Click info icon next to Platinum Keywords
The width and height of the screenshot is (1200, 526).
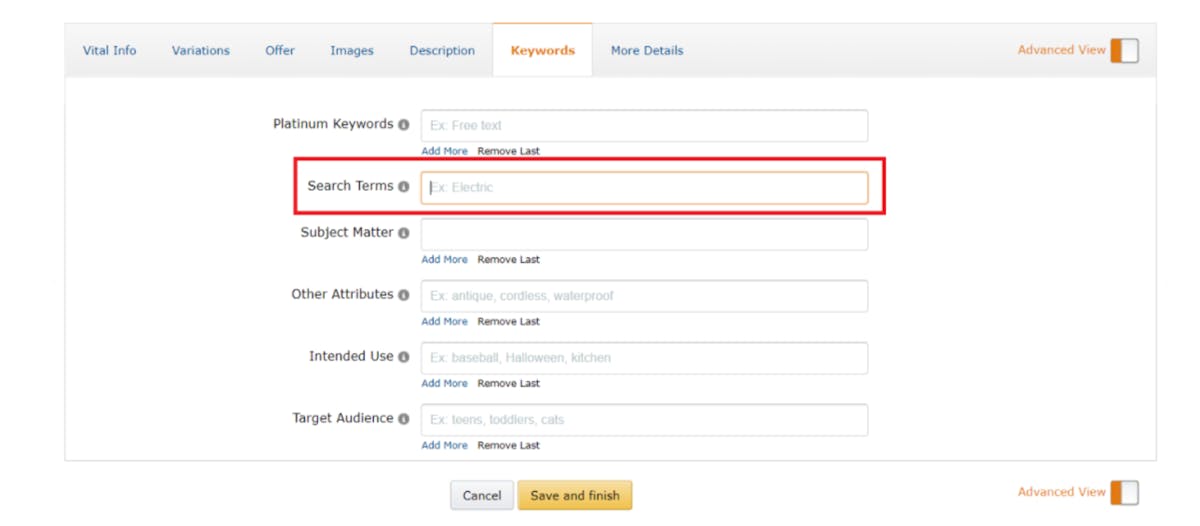[404, 125]
